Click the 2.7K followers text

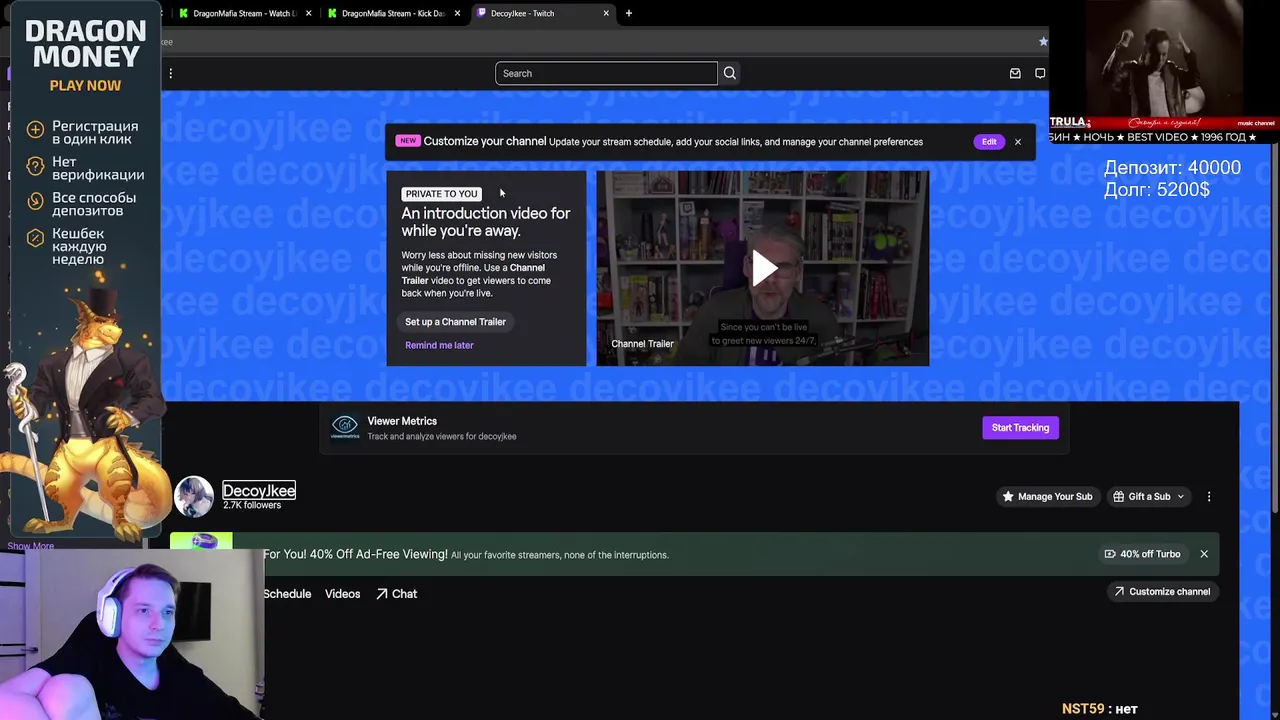click(x=252, y=505)
